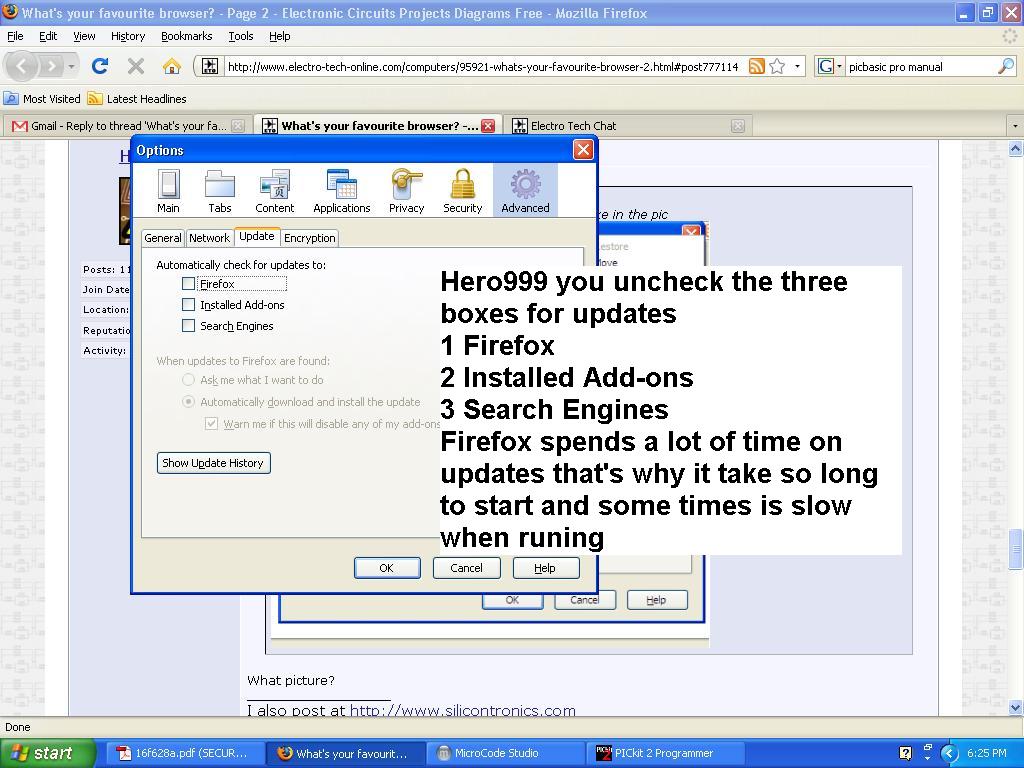The height and width of the screenshot is (768, 1024).
Task: Open the Help menu
Action: 280,36
